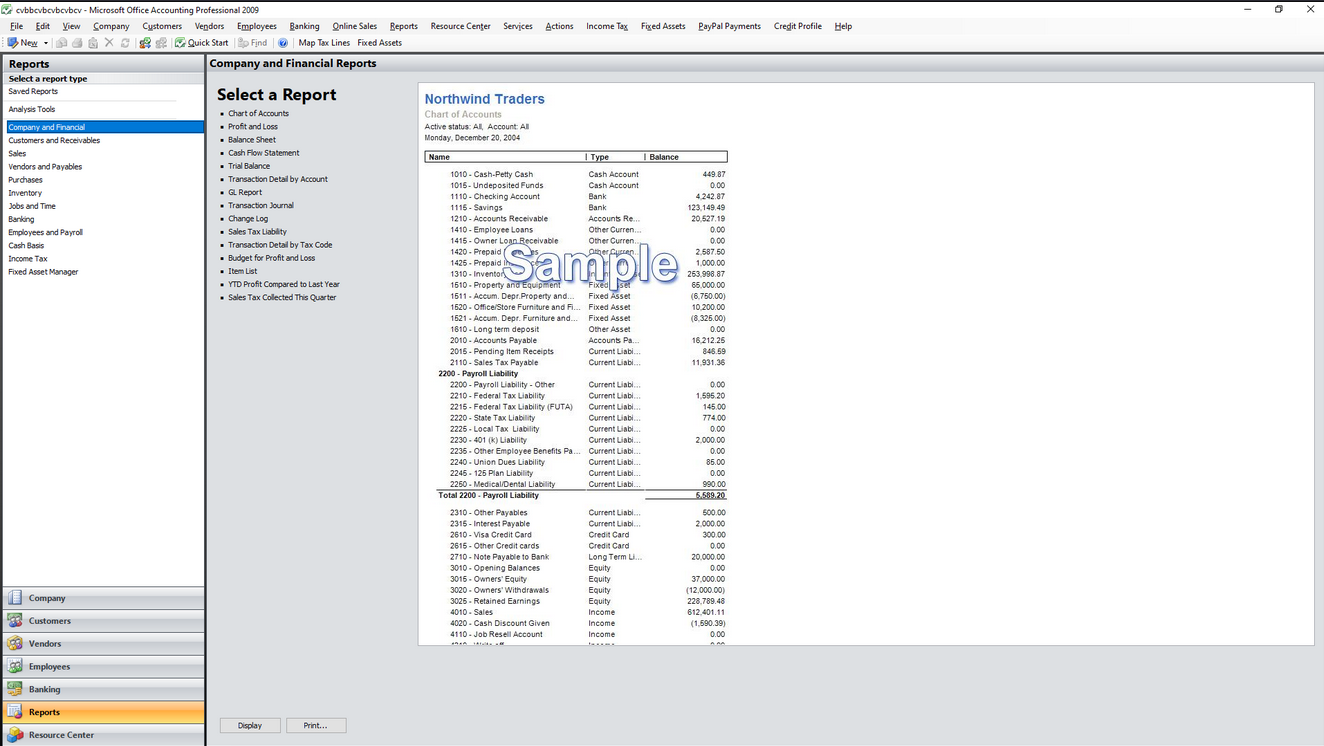This screenshot has width=1324, height=746.
Task: Click the Delete (X) toolbar icon
Action: 109,43
